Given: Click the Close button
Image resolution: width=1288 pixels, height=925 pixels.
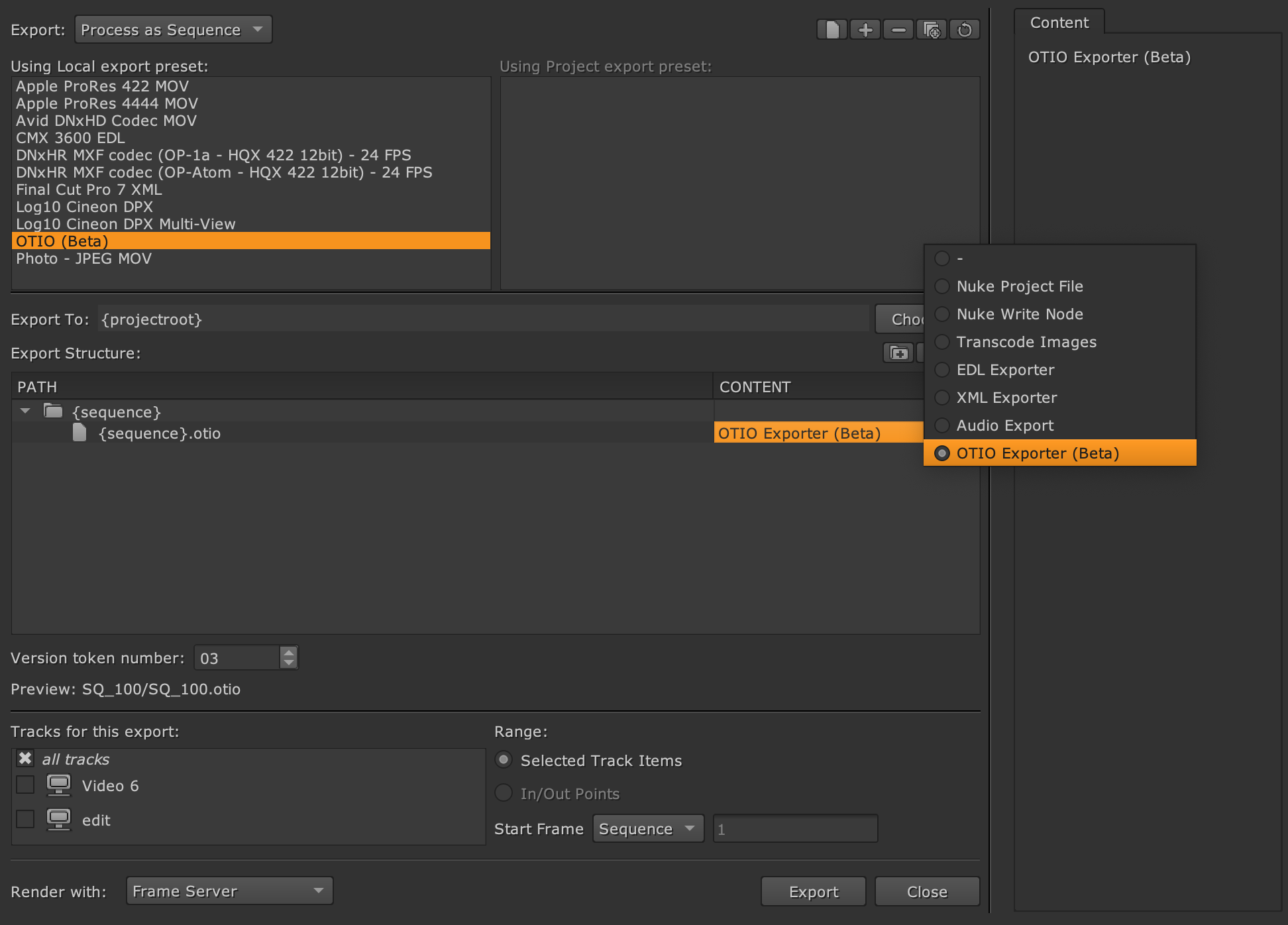Looking at the screenshot, I should [927, 891].
